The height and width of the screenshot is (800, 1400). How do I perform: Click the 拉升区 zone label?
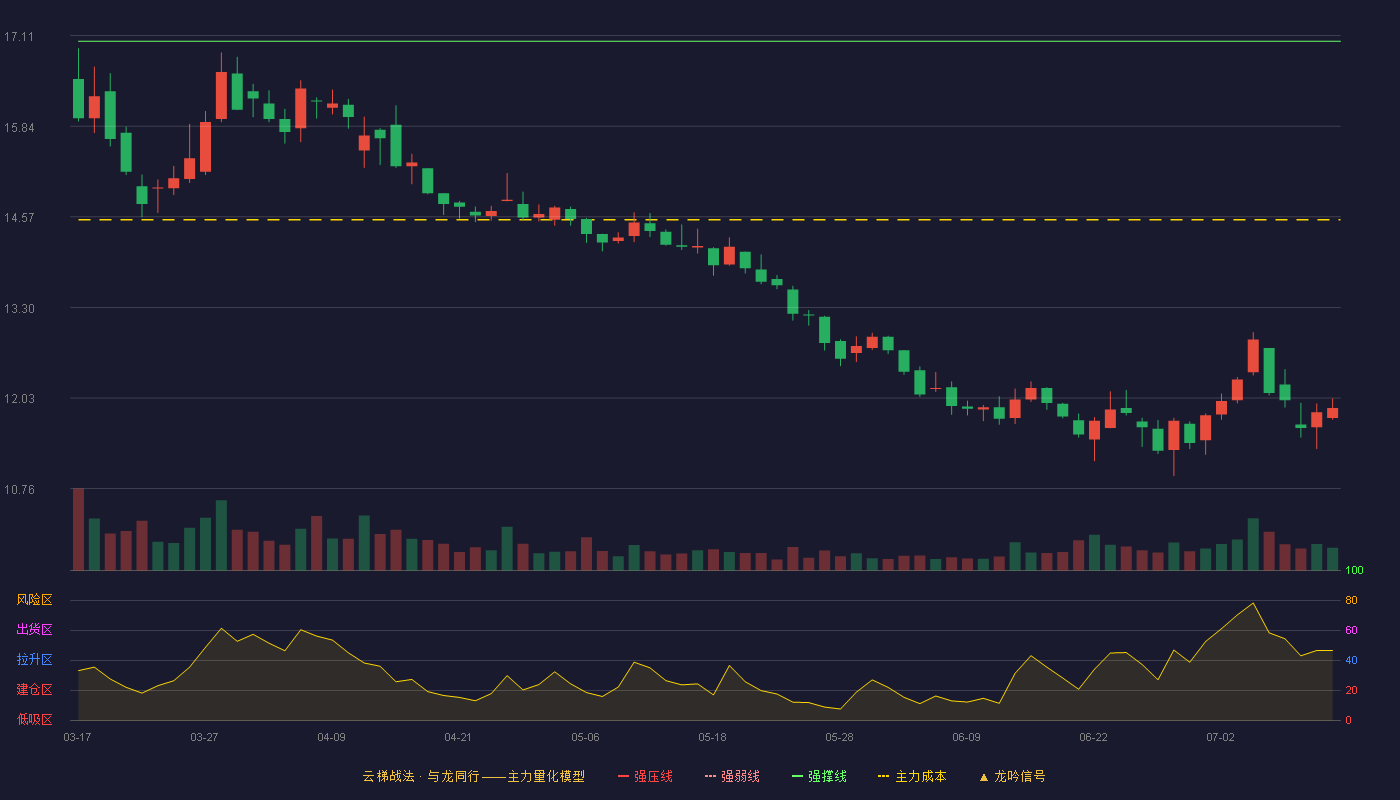[34, 660]
